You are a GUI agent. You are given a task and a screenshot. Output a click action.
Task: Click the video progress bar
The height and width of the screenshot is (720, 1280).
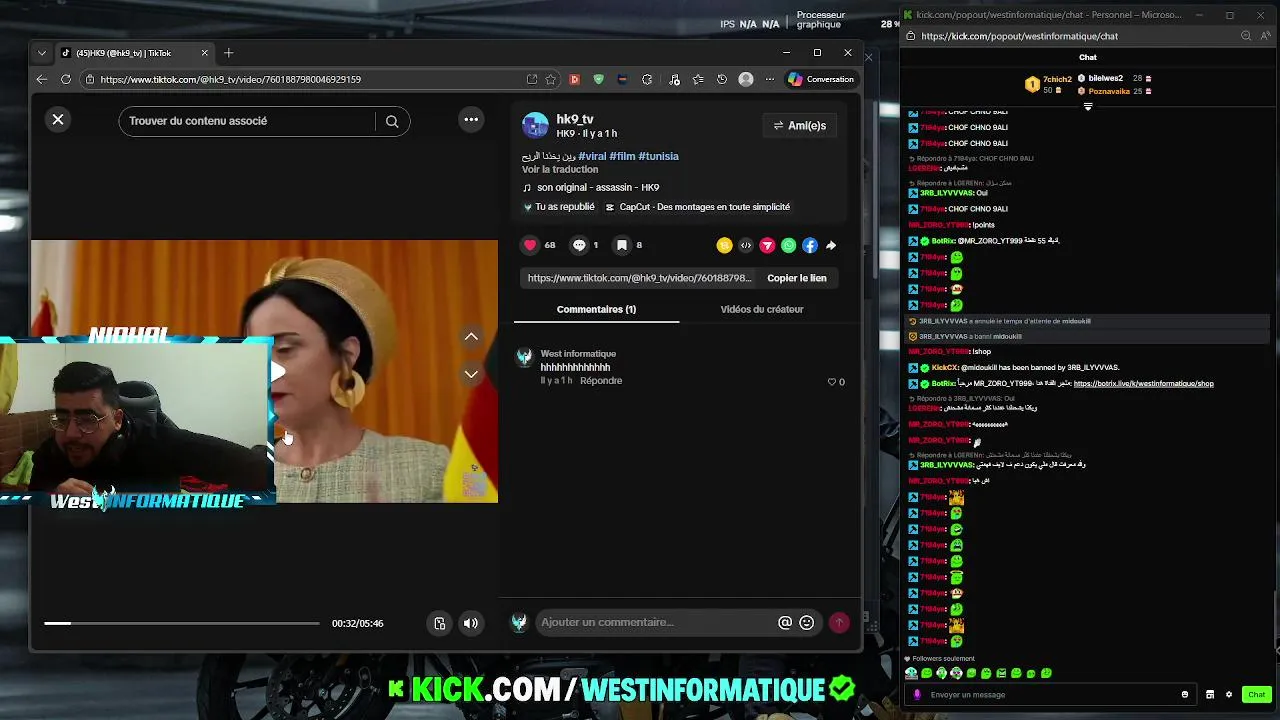click(182, 623)
